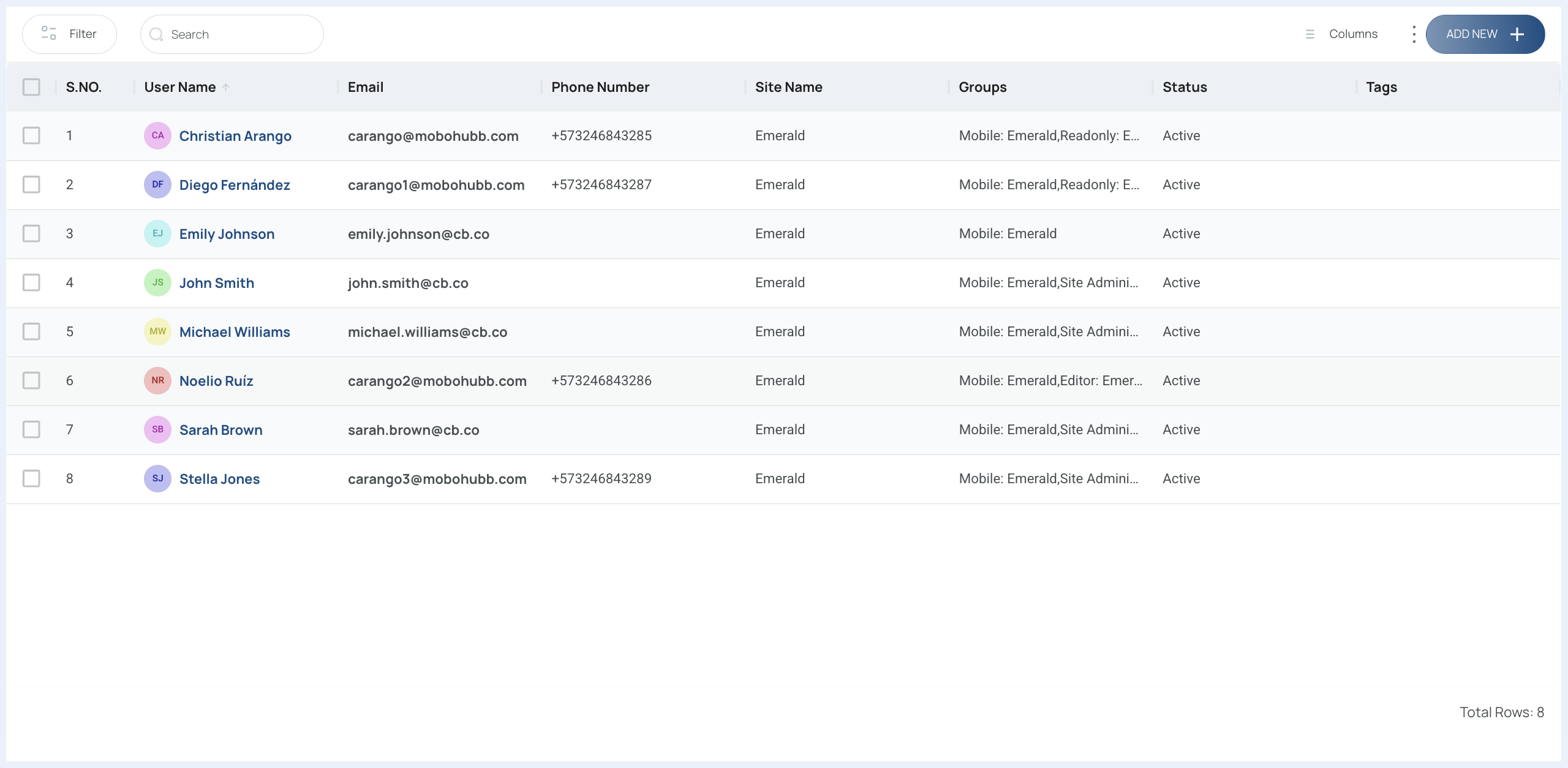Sort by Site Name column header
Screen dimensions: 1568x768
point(789,87)
